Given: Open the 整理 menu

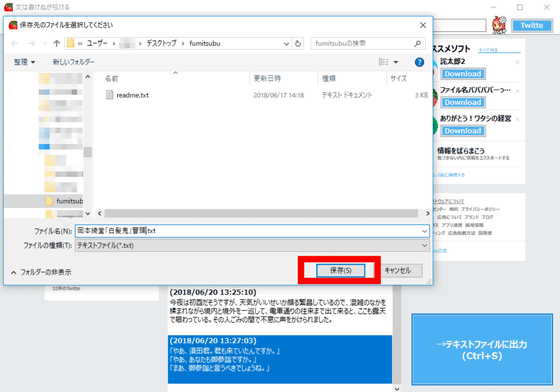Looking at the screenshot, I should click(24, 62).
